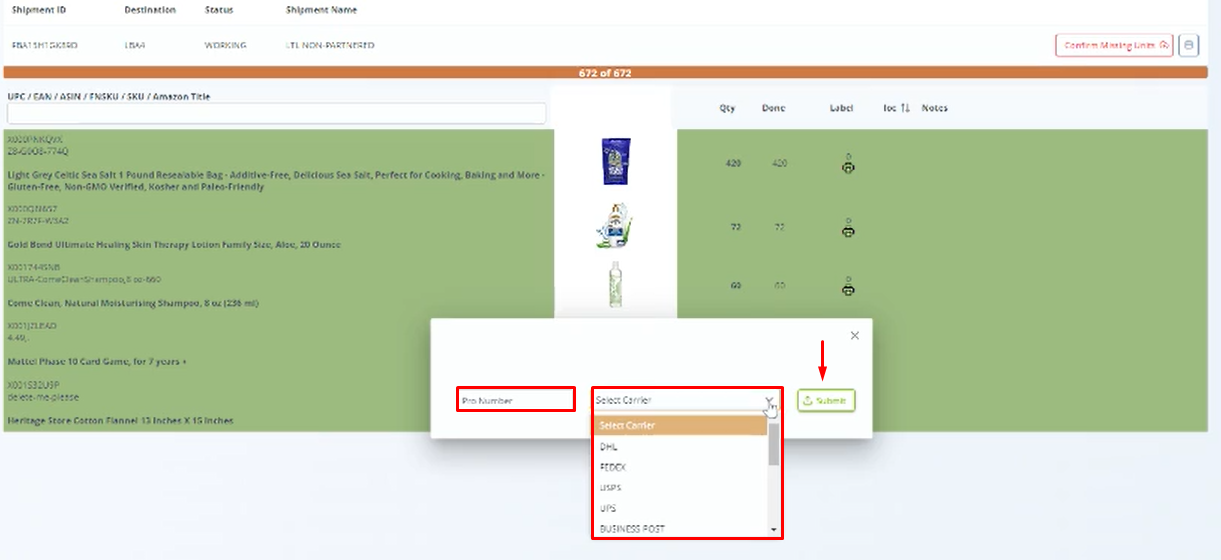Screen dimensions: 1221x560
Task: Click the orange 672 of 672 progress bar
Action: pos(604,73)
